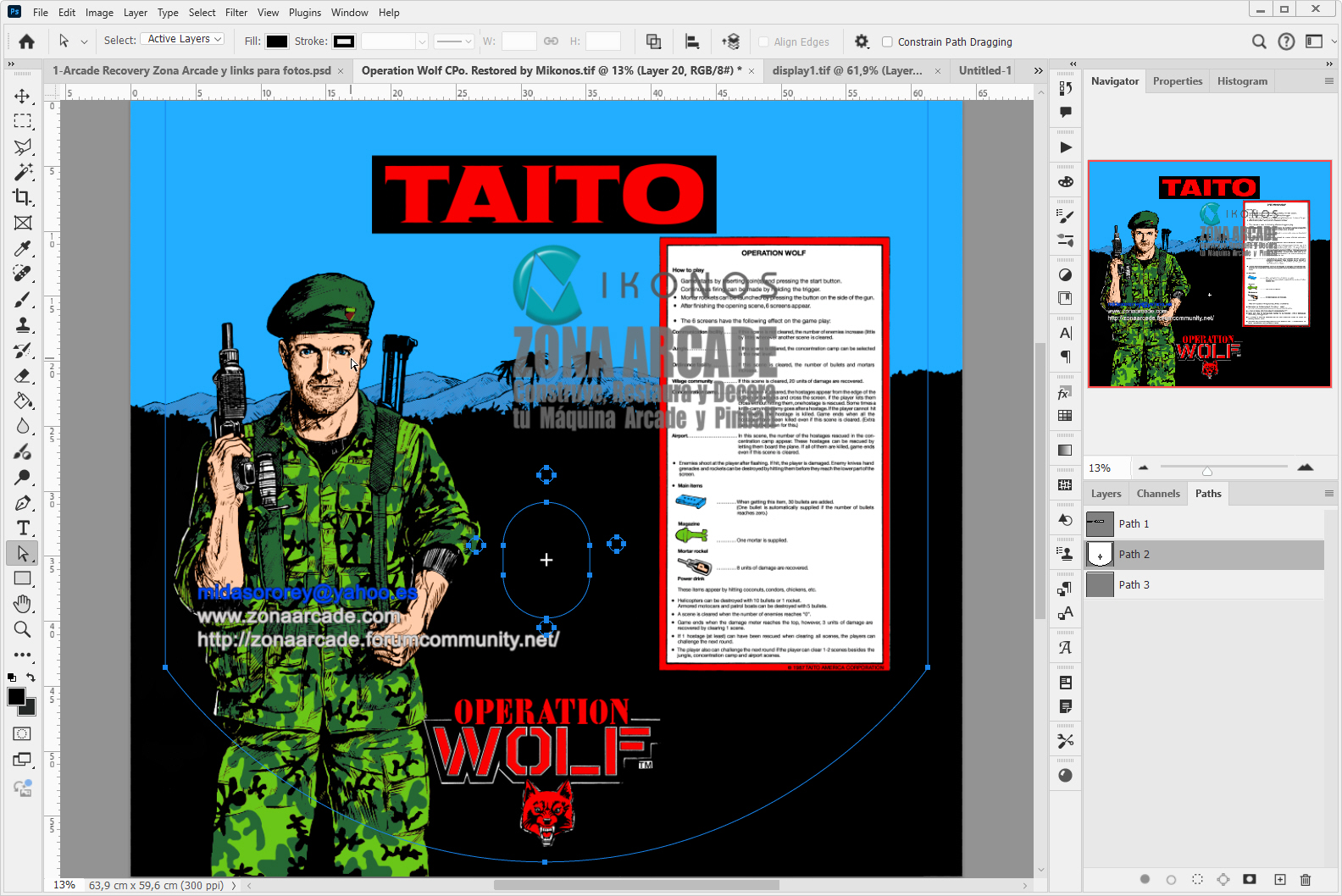Close the Arcade Recovery psd document tab
This screenshot has width=1342, height=896.
(x=341, y=71)
